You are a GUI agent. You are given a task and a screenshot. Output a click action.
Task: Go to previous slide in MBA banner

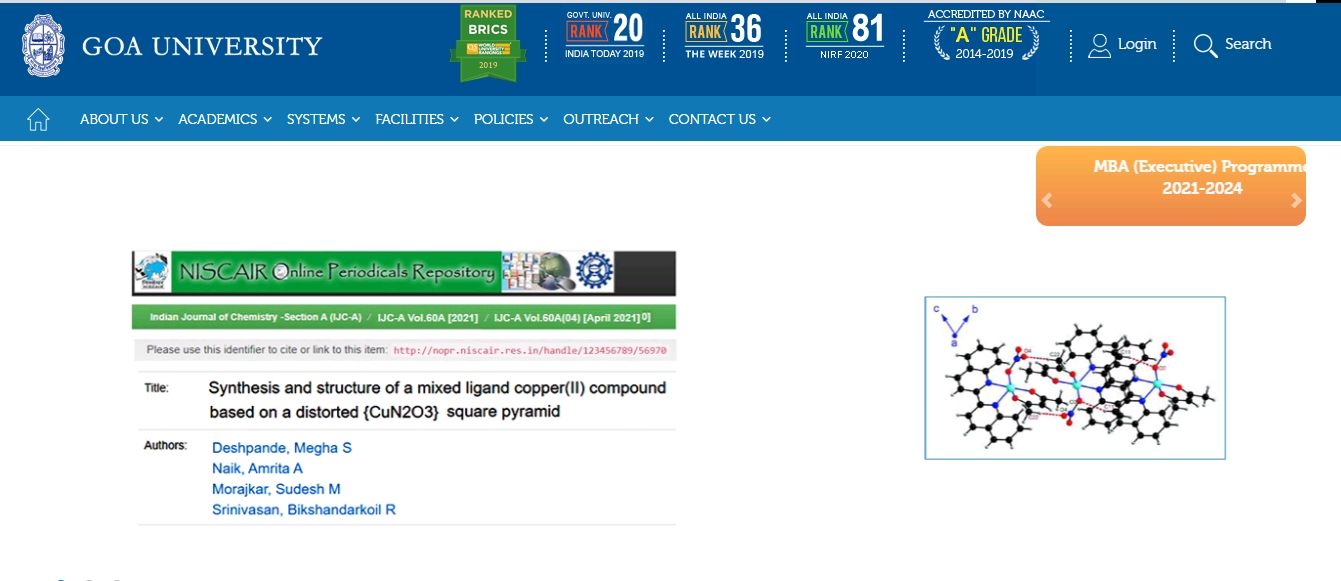tap(1047, 200)
